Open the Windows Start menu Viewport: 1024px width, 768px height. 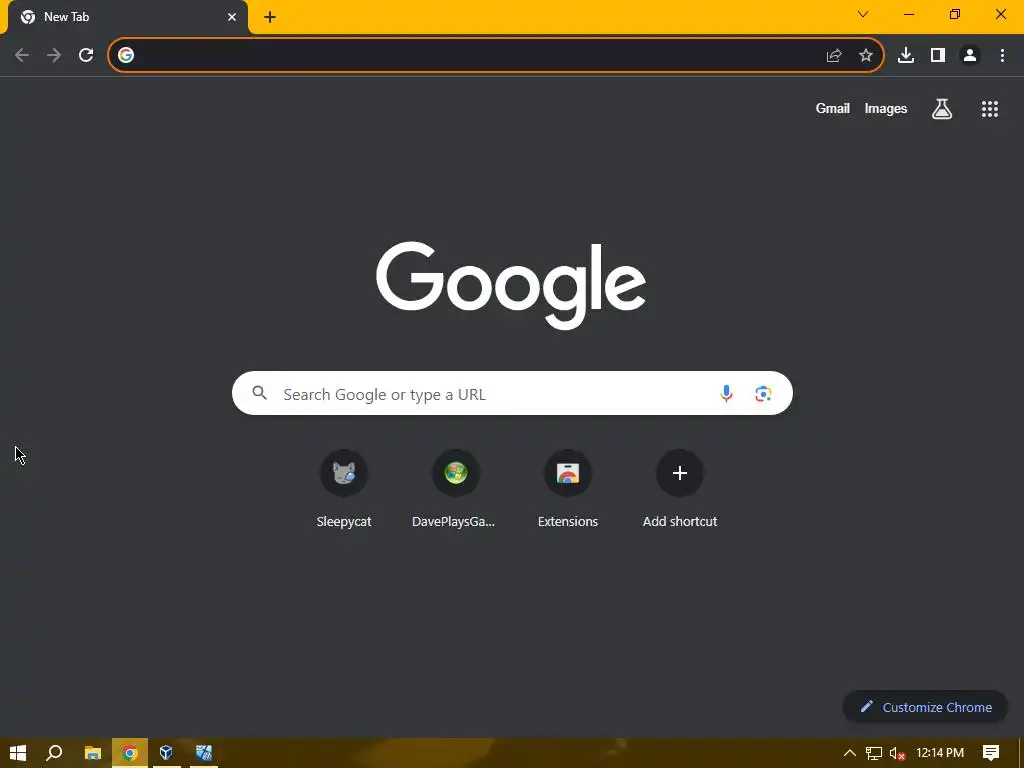(x=18, y=753)
